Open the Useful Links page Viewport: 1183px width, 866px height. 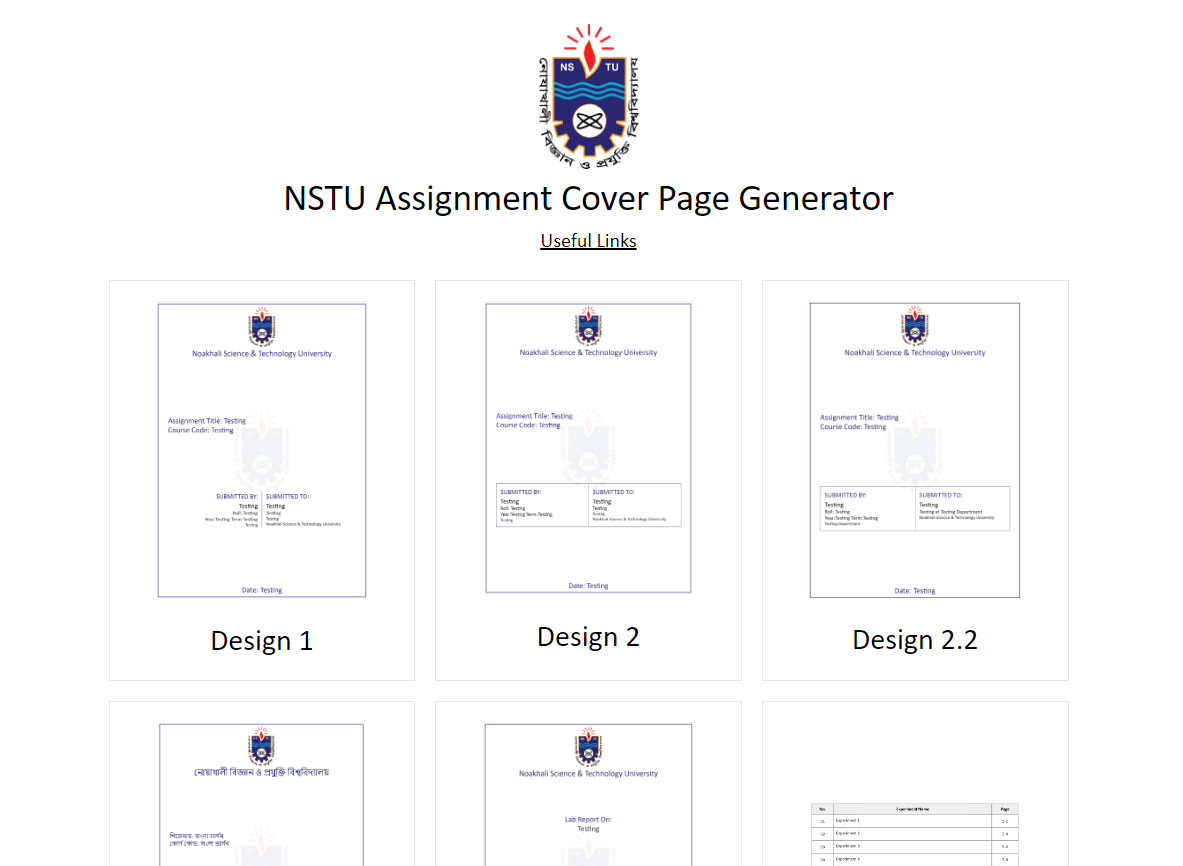[x=588, y=241]
